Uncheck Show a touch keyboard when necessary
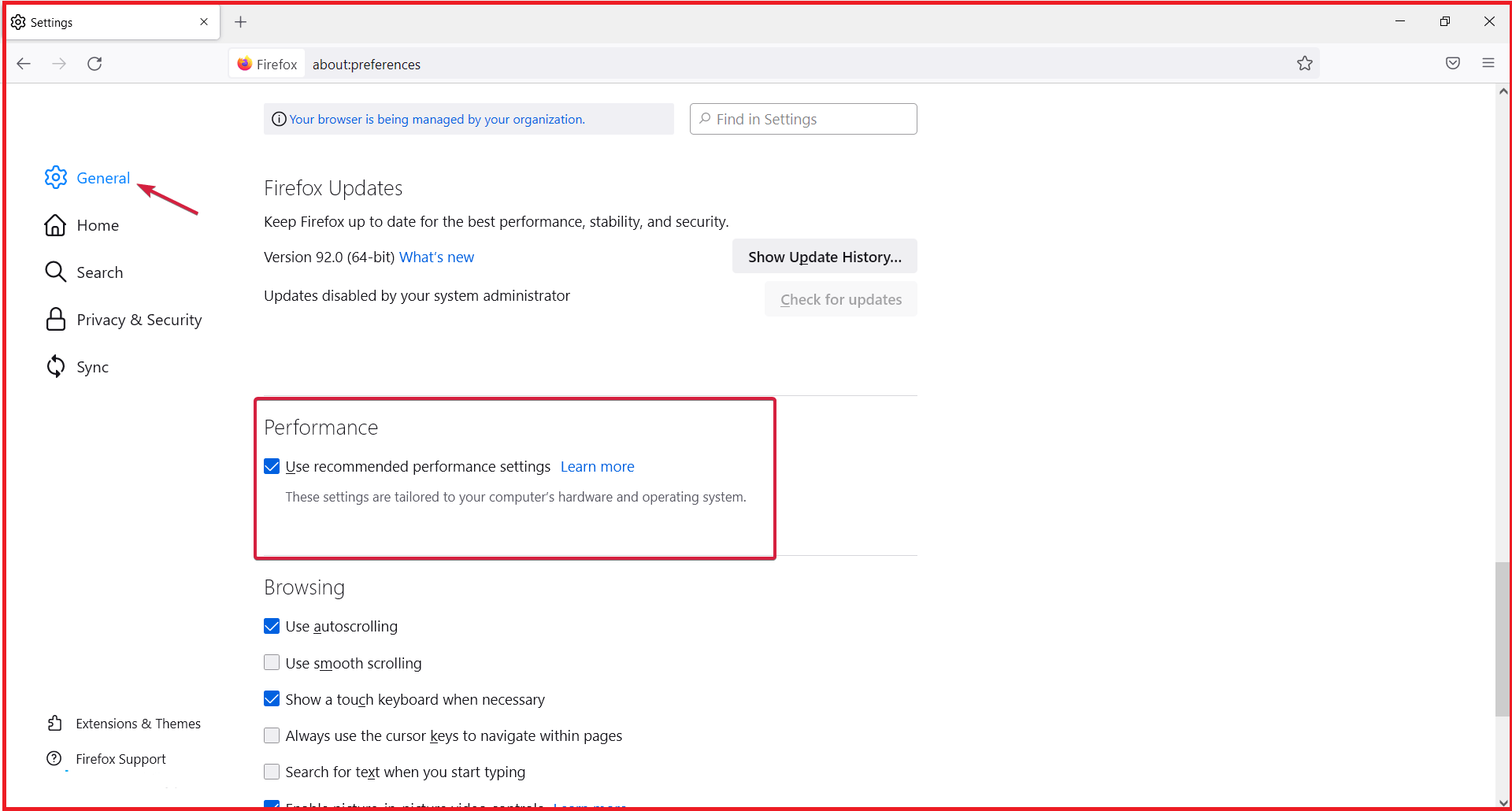1512x811 pixels. pos(272,698)
